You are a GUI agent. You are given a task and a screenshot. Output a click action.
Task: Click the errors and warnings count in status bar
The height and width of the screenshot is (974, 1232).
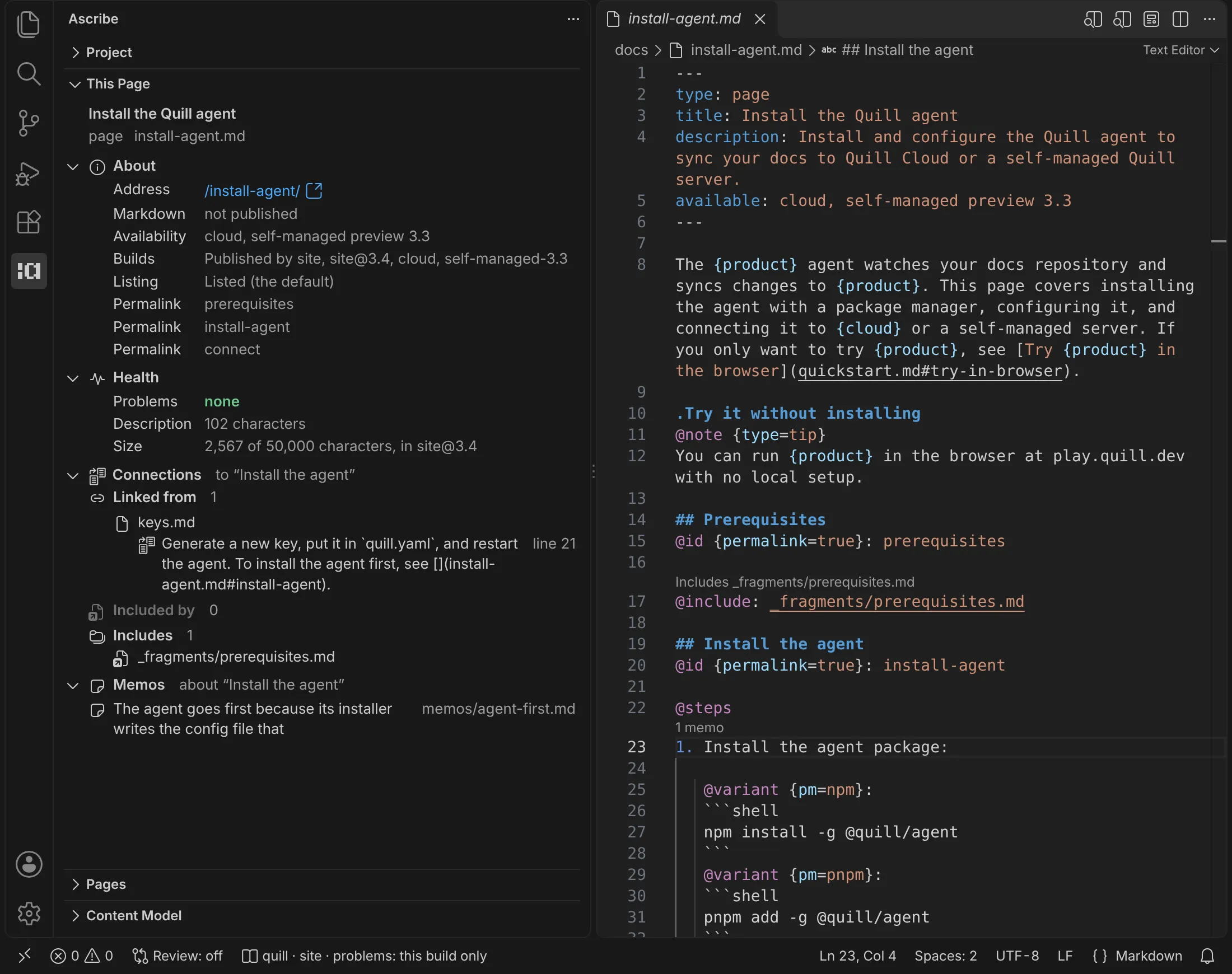pos(82,956)
